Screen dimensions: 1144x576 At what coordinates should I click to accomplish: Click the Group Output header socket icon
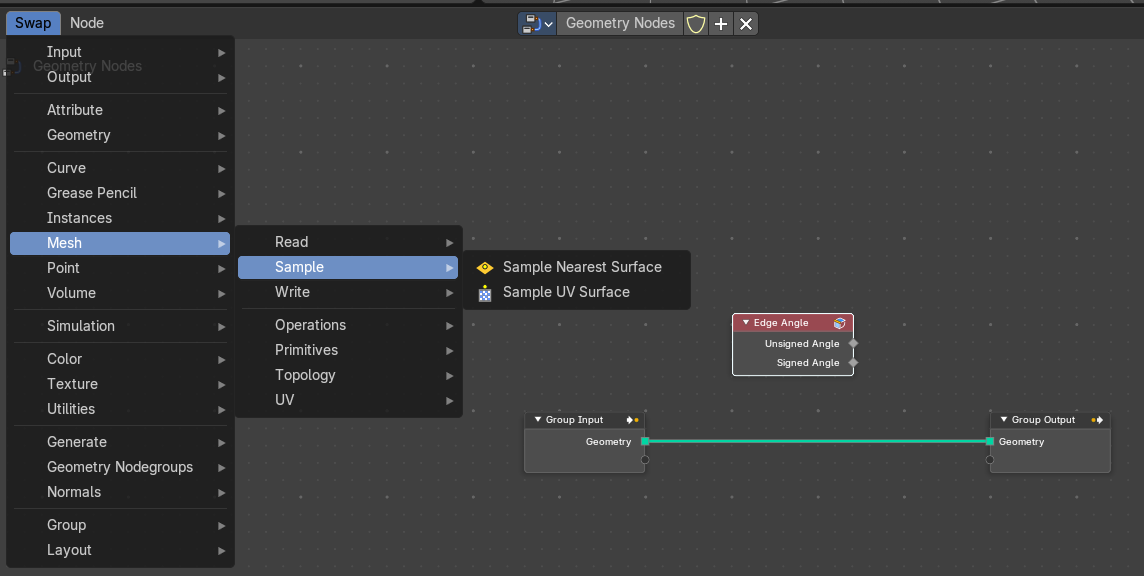pos(1097,420)
